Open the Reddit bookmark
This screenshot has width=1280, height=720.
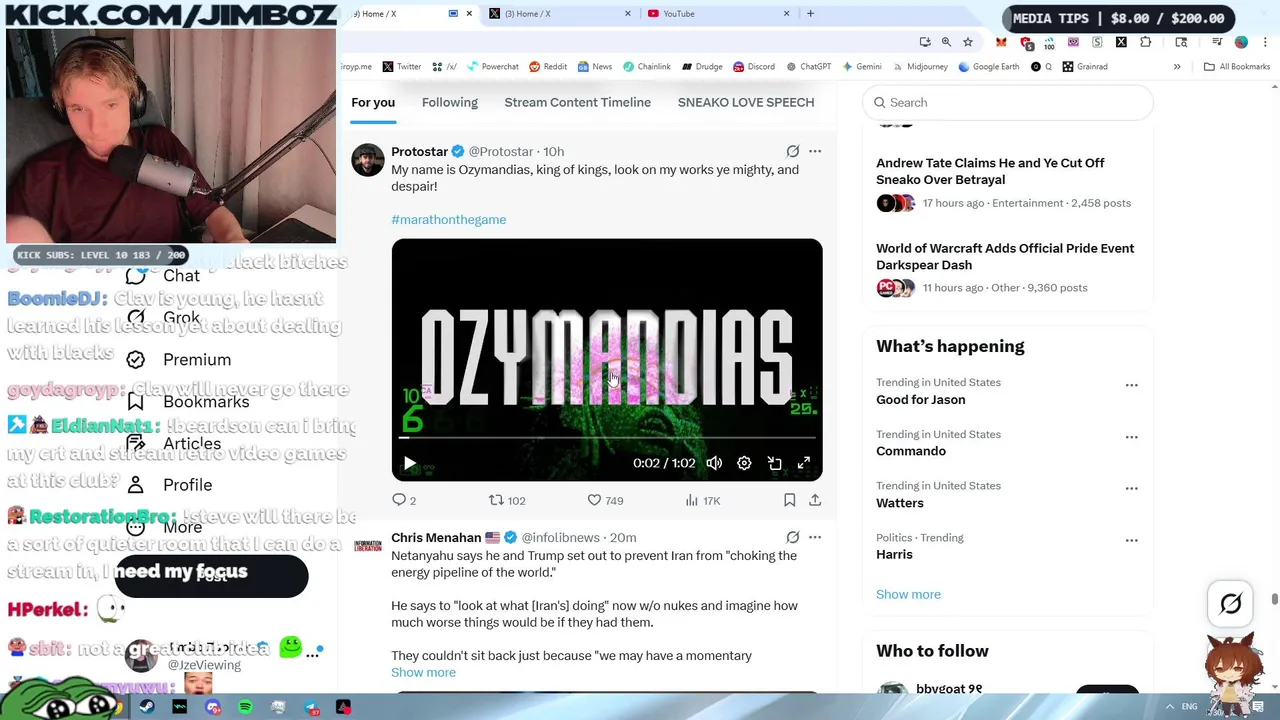pyautogui.click(x=548, y=66)
